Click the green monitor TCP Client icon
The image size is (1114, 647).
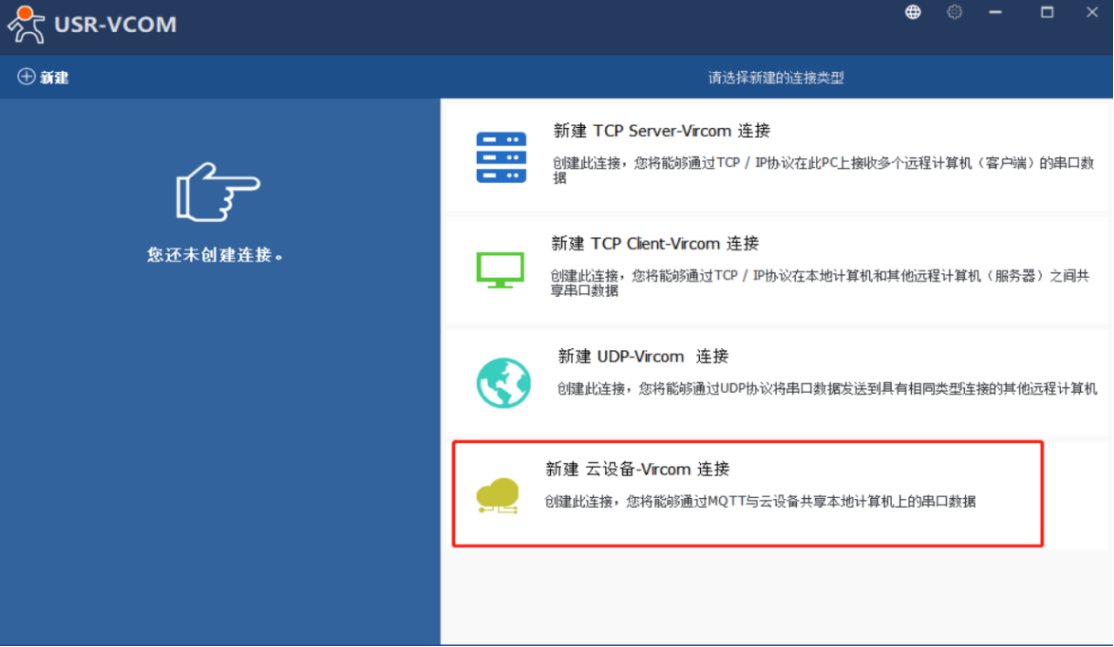coord(499,270)
